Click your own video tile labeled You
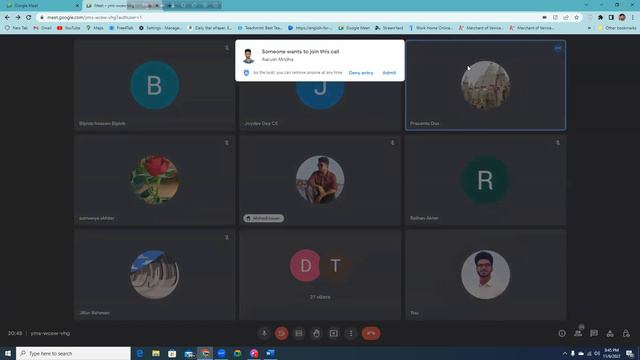640x360 pixels. coord(485,275)
